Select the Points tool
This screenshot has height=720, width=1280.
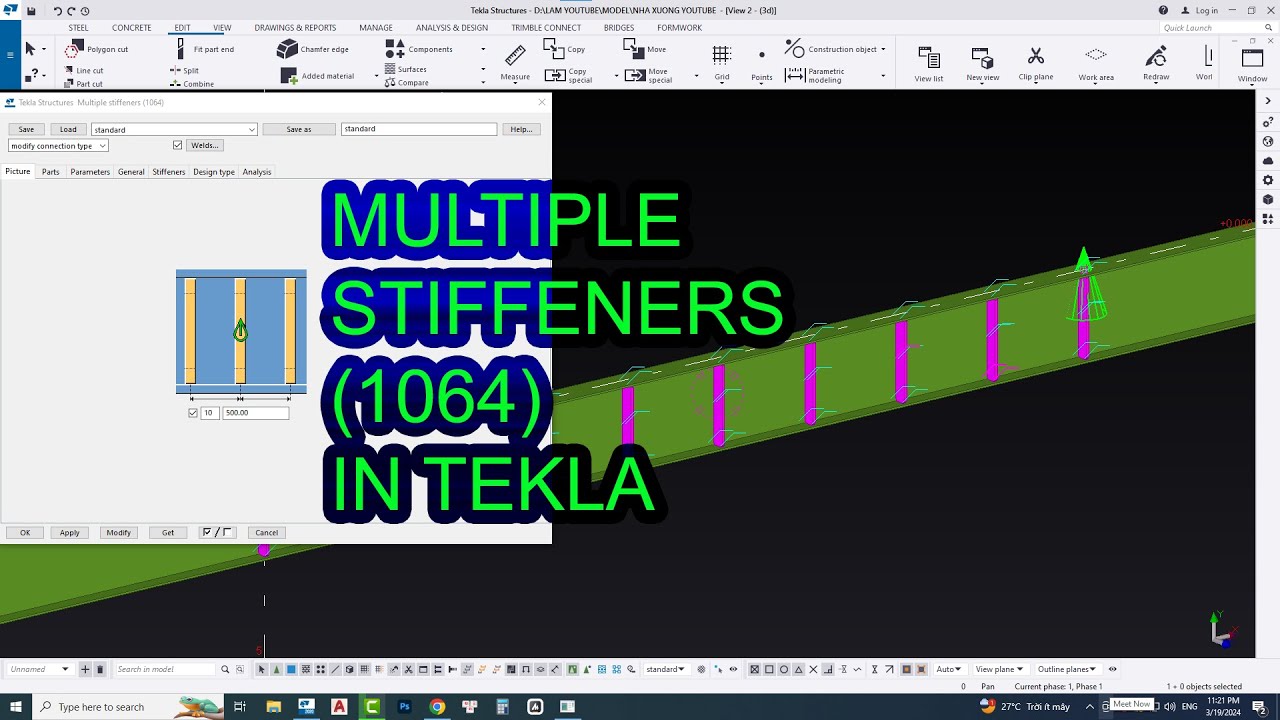pyautogui.click(x=762, y=64)
